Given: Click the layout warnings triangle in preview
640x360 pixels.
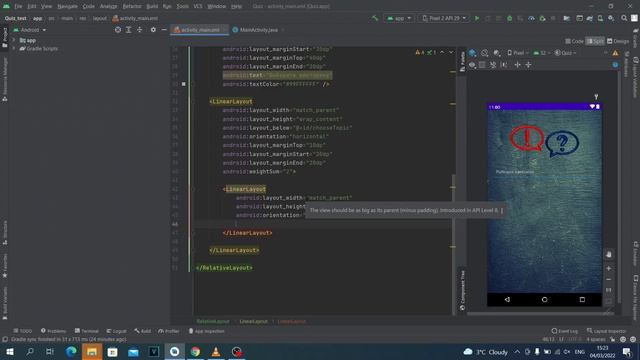Looking at the screenshot, I should [x=615, y=53].
